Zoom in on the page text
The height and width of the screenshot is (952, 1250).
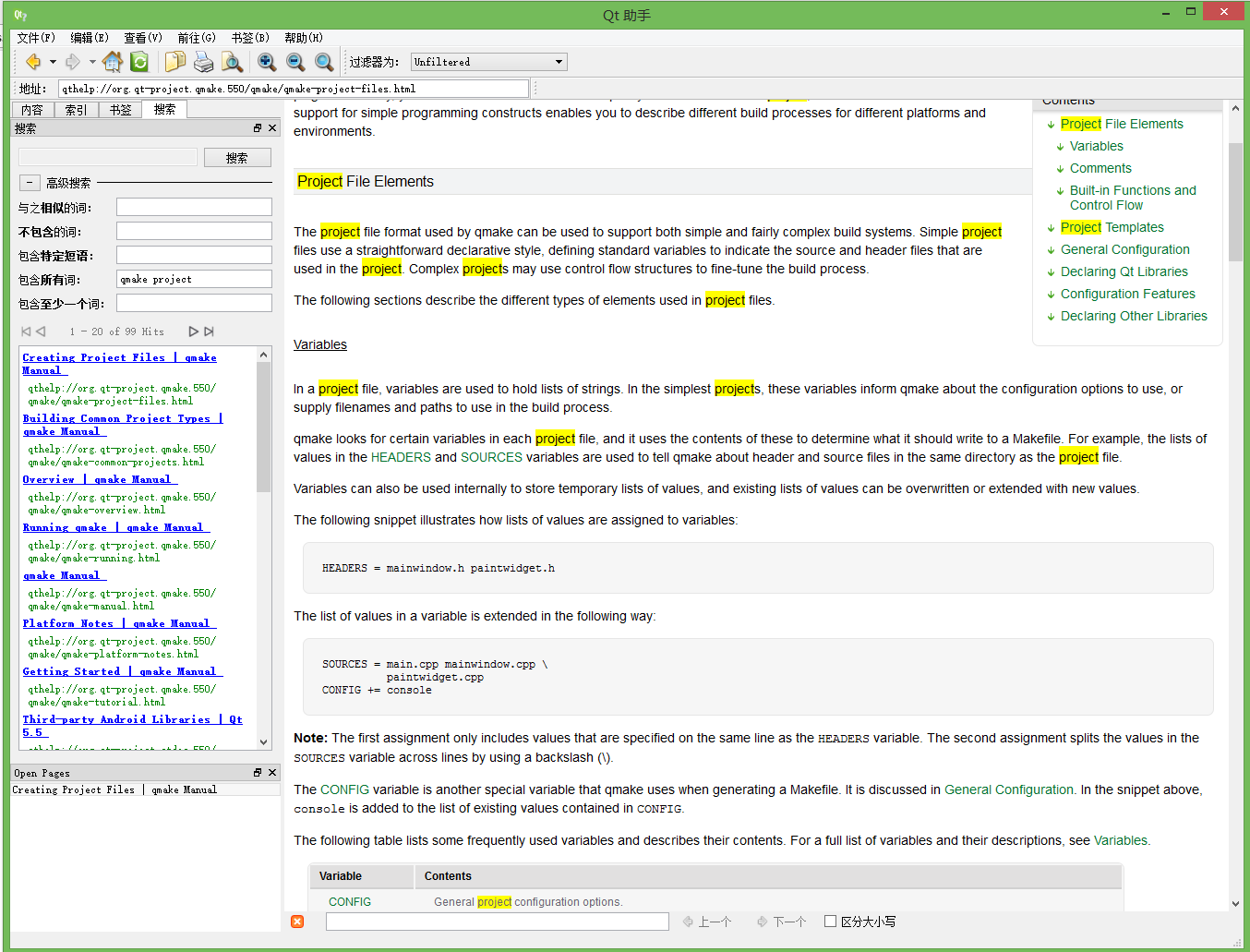coord(267,62)
